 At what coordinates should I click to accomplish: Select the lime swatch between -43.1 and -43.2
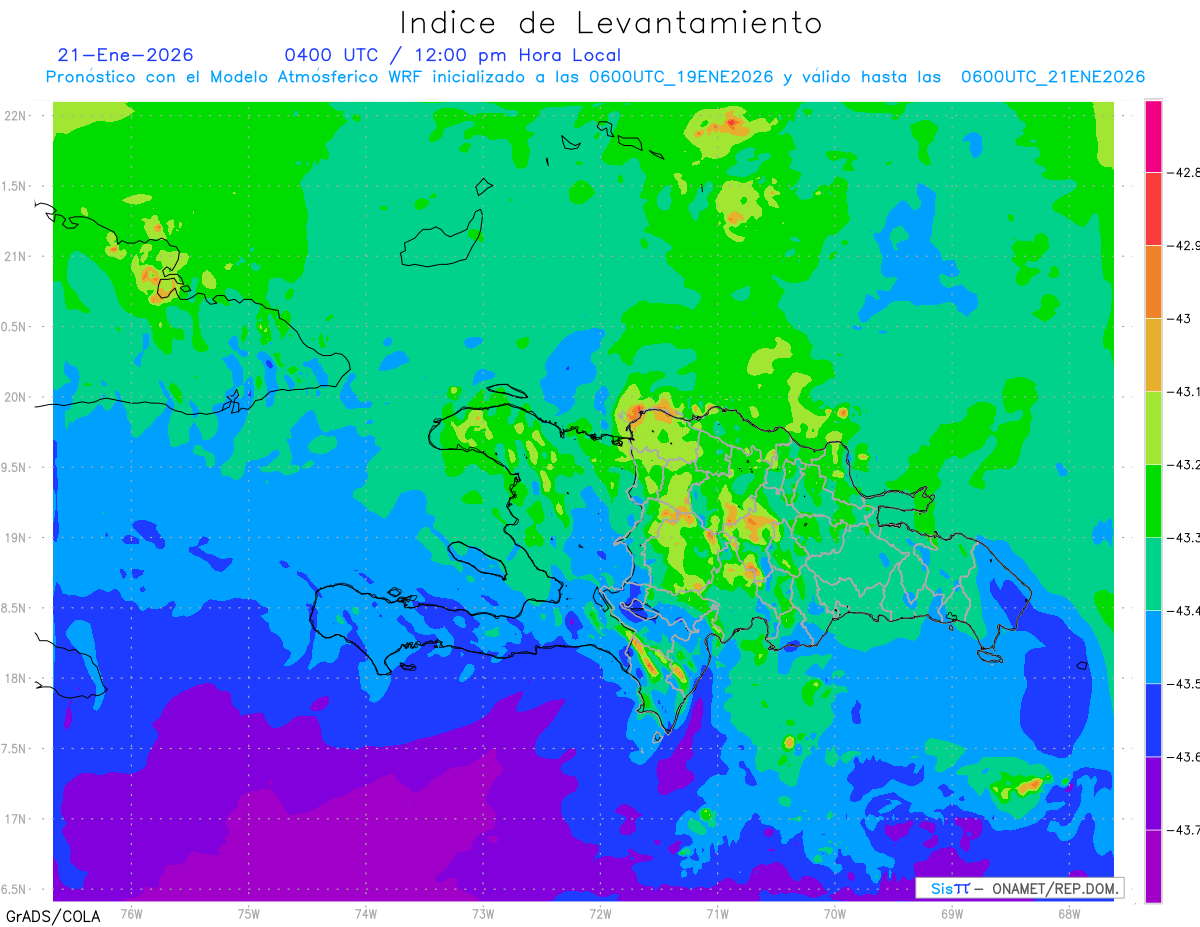pyautogui.click(x=1153, y=428)
